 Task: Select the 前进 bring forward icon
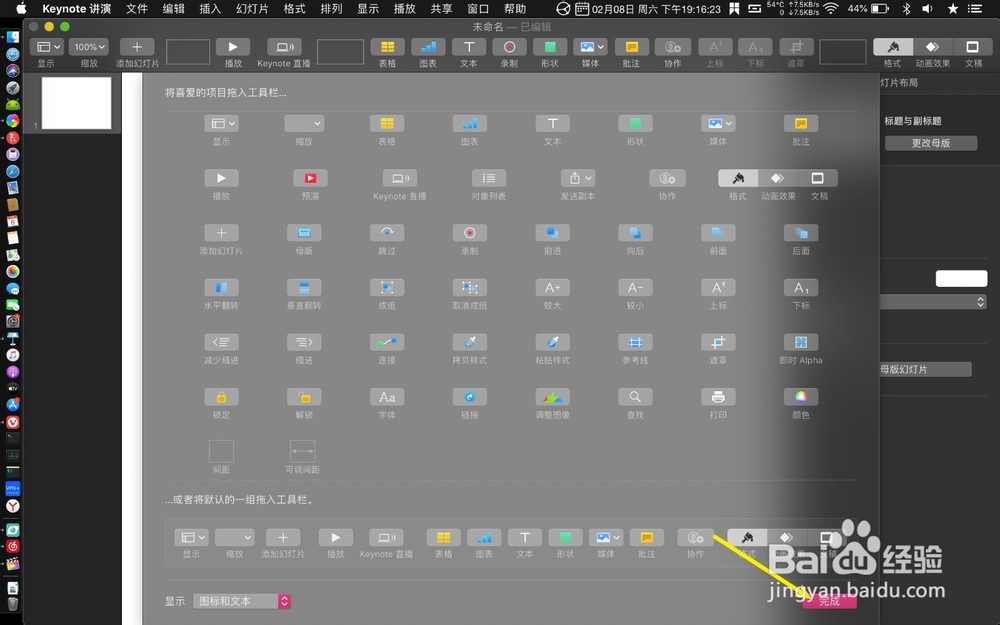pyautogui.click(x=552, y=233)
